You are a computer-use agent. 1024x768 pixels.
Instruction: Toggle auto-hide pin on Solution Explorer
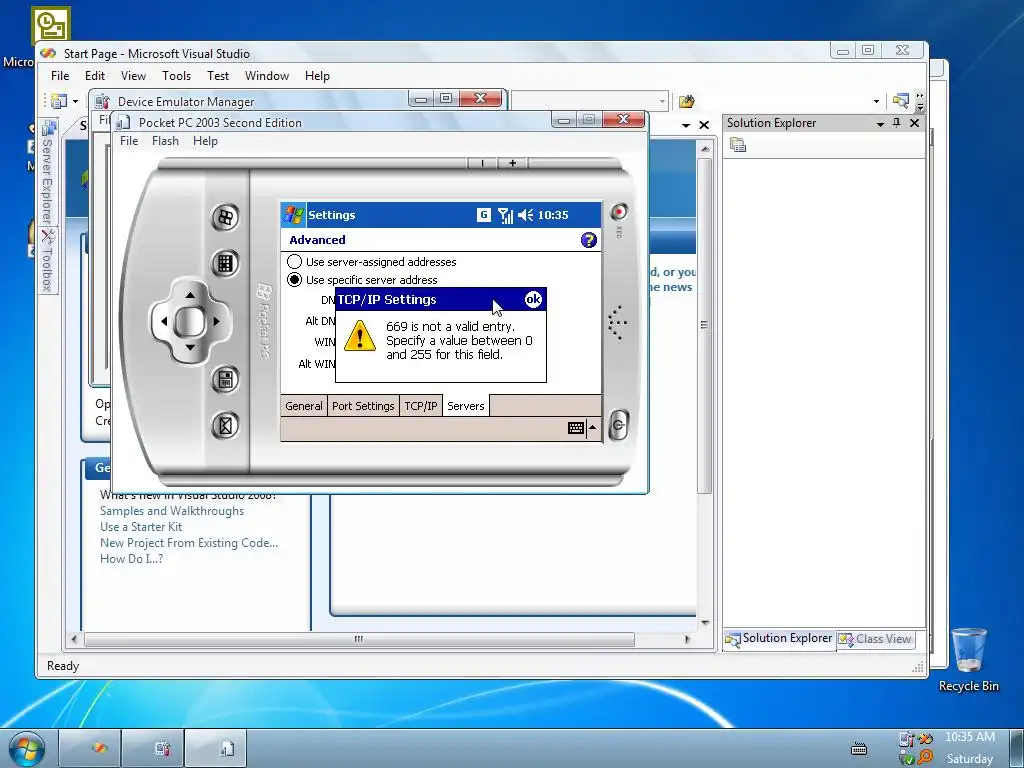897,123
